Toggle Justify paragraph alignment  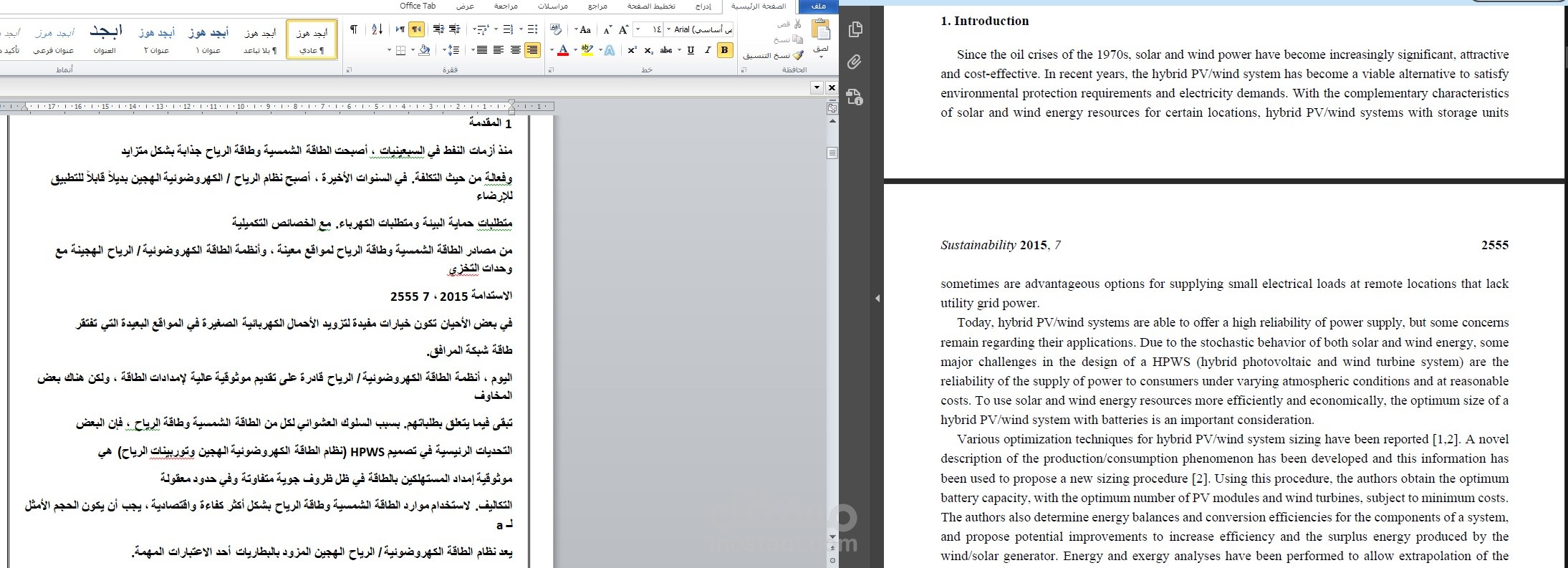click(x=482, y=50)
